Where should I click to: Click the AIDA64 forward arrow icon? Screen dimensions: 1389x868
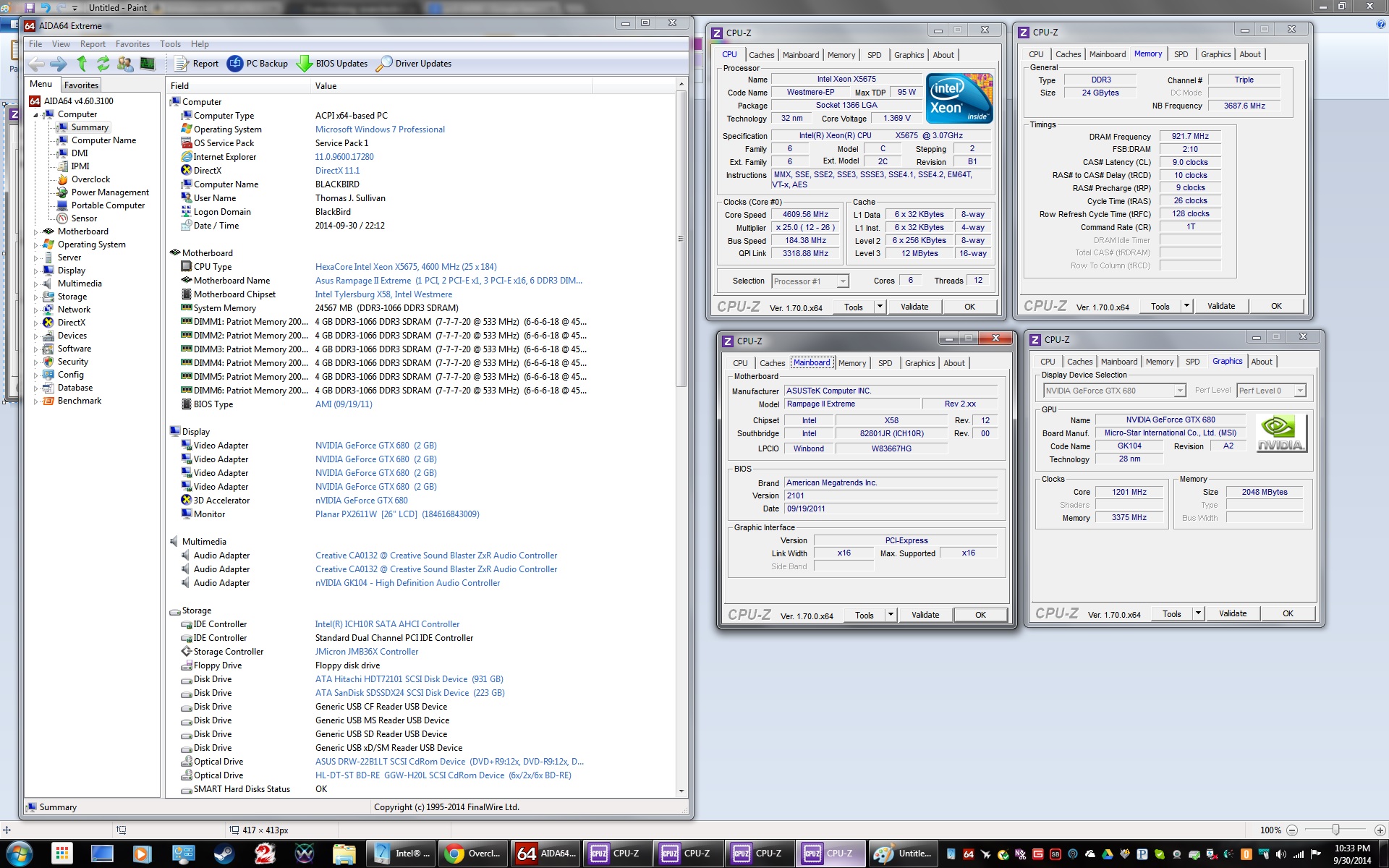click(x=59, y=64)
